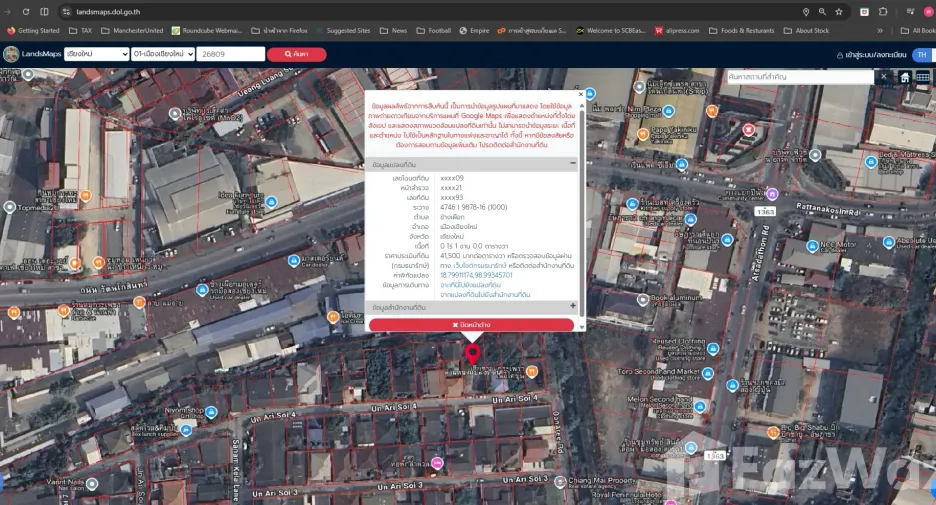Screen dimensions: 936x505
Task: Open the browser profile avatar
Action: coord(929,11)
